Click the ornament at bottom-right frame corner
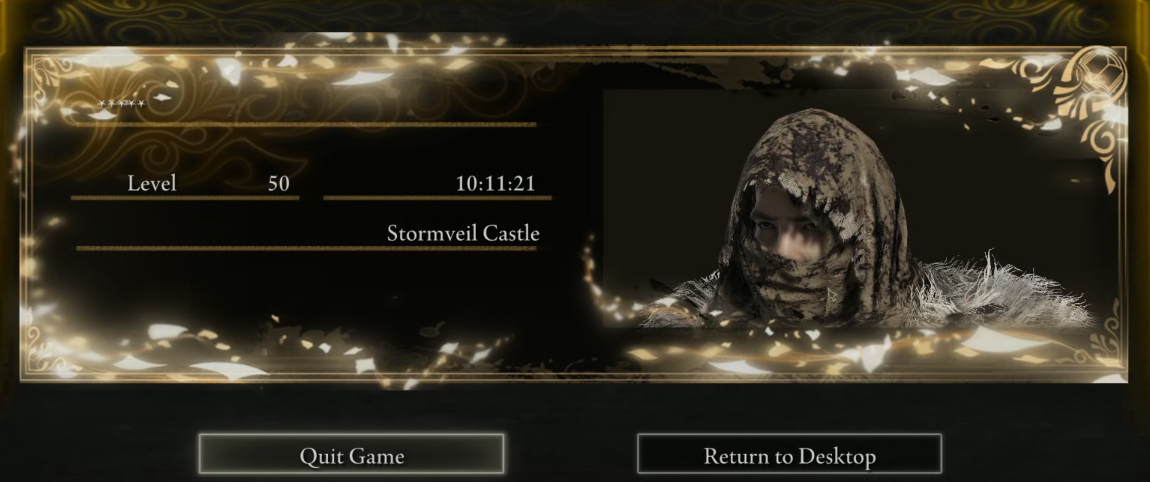The width and height of the screenshot is (1150, 482). [x=1106, y=345]
